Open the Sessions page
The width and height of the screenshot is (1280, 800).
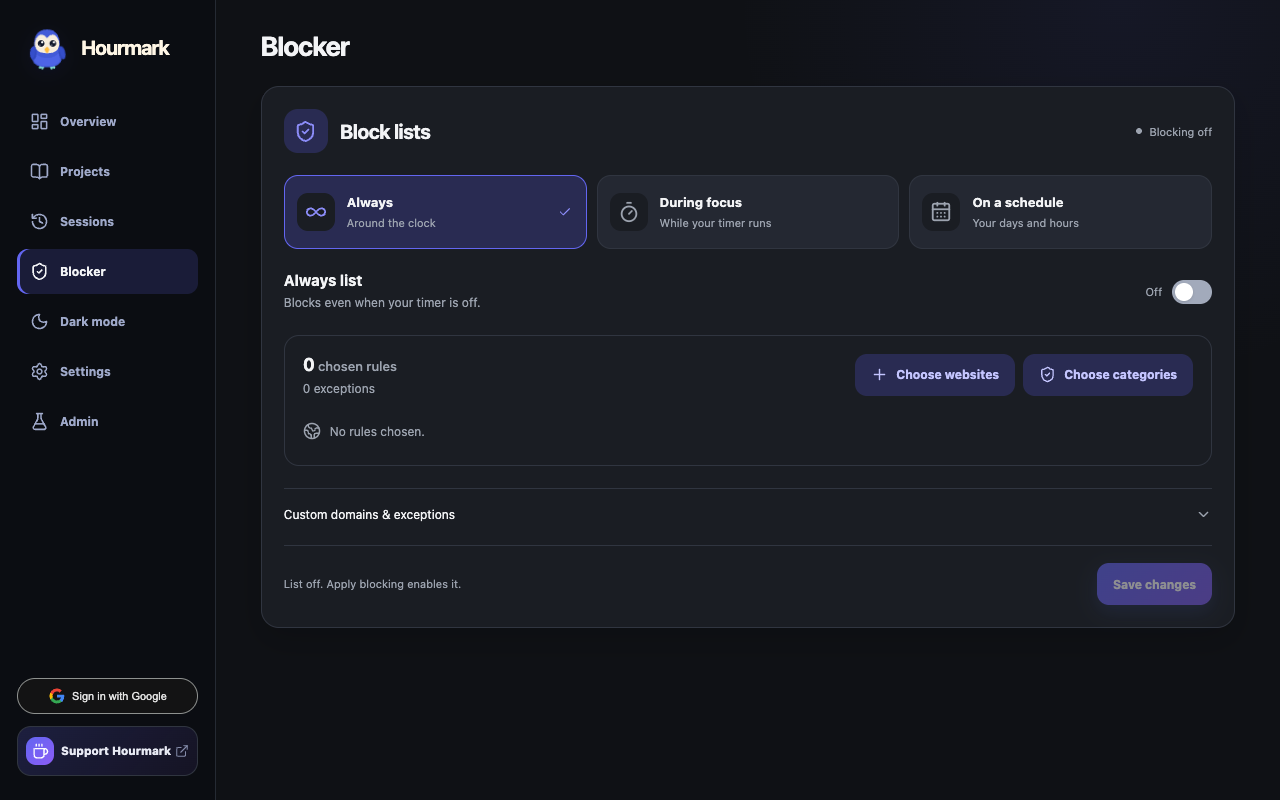click(107, 222)
